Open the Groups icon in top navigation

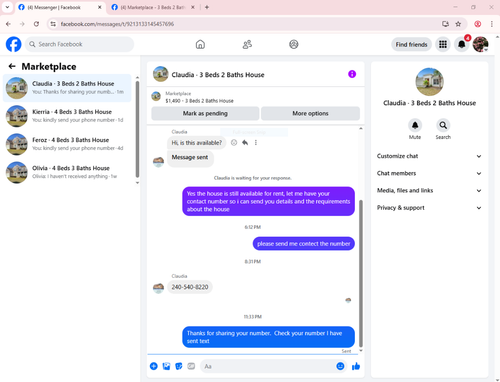pos(294,44)
